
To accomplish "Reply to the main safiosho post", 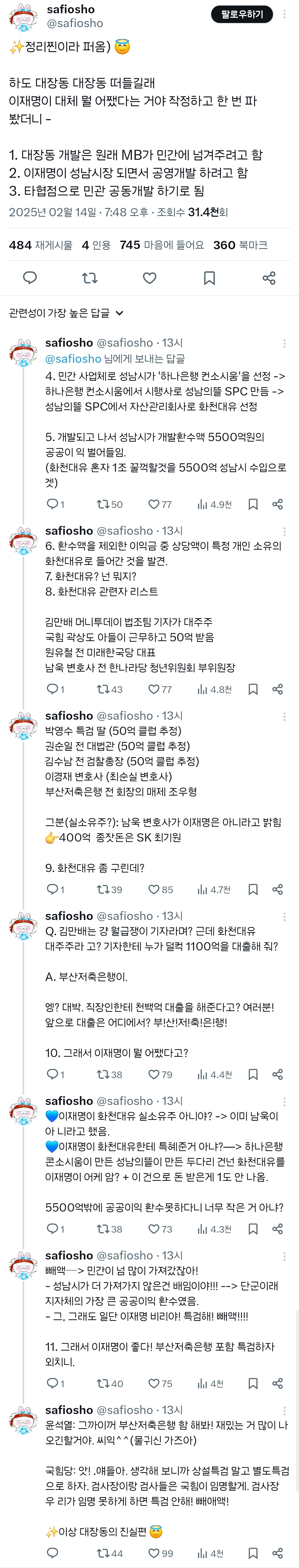I will pyautogui.click(x=30, y=277).
